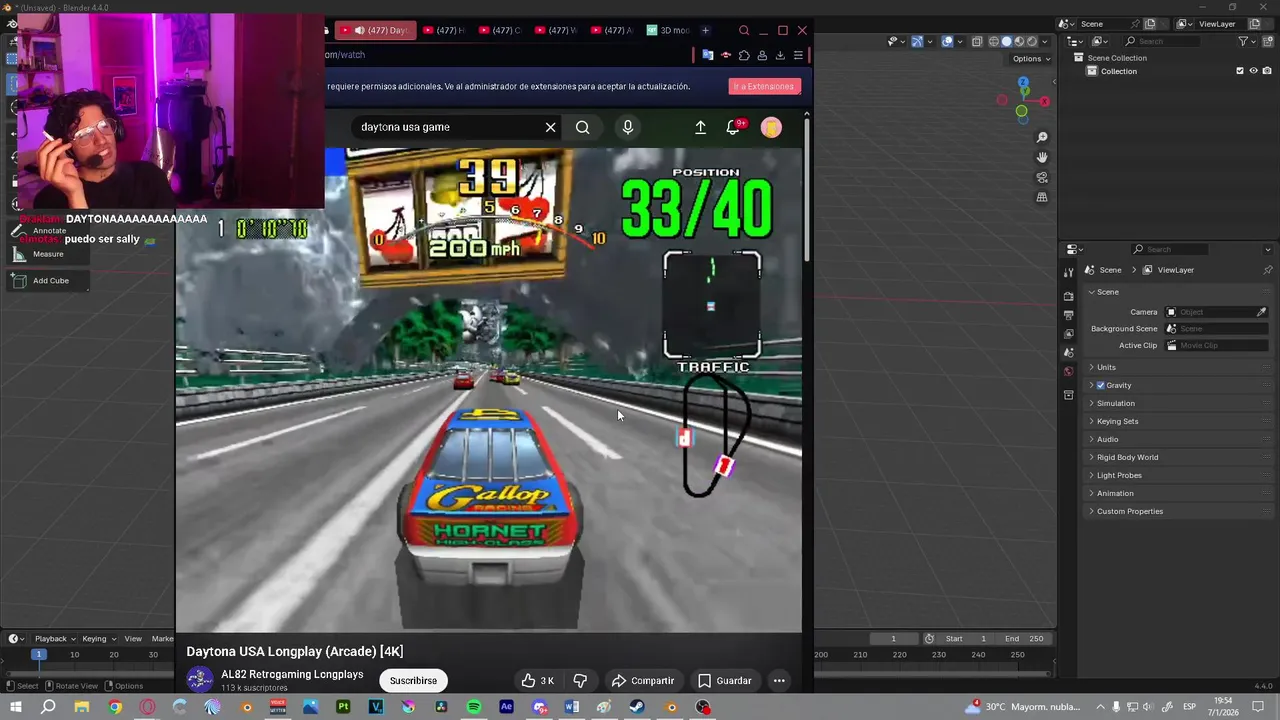This screenshot has width=1280, height=720.
Task: Open the timeline Playback menu
Action: [55, 639]
